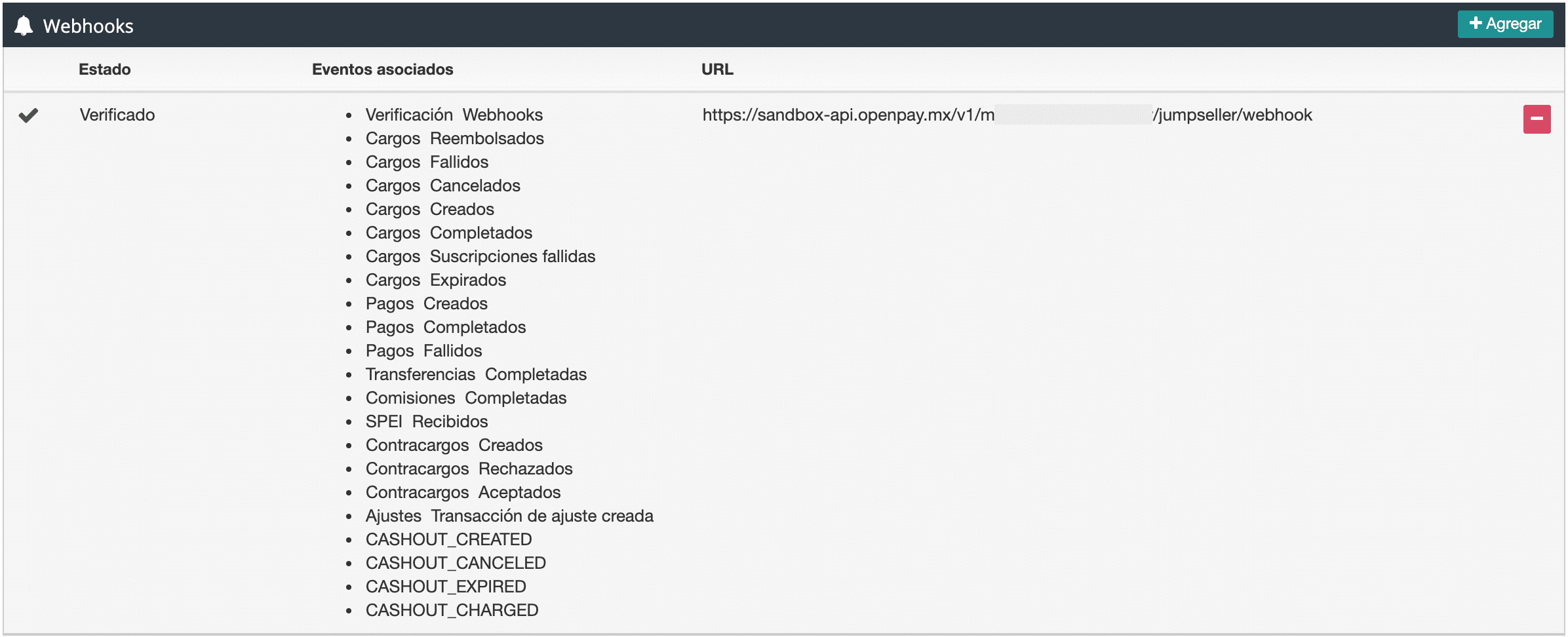
Task: Click the CASHOUT_CREATED event entry
Action: pos(448,540)
